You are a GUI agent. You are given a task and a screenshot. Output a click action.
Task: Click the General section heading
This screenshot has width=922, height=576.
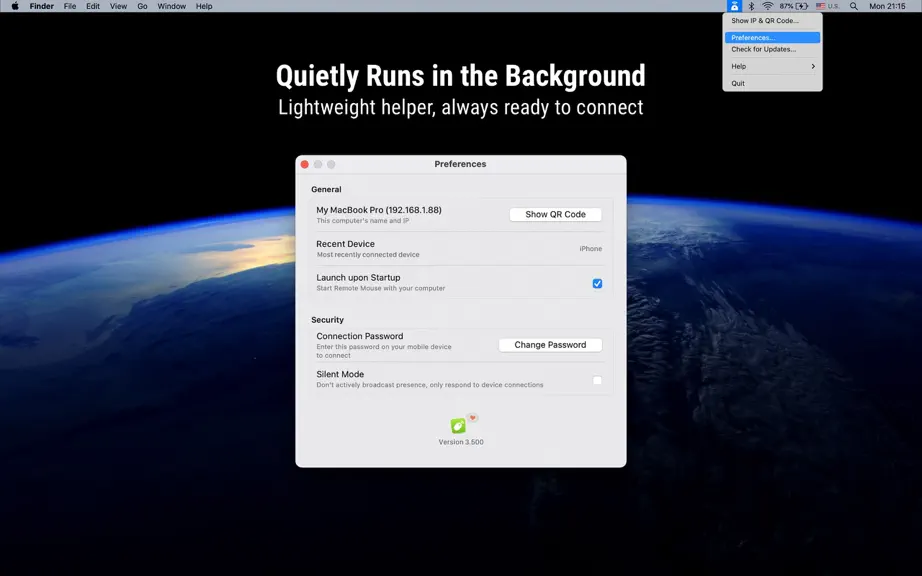[326, 189]
